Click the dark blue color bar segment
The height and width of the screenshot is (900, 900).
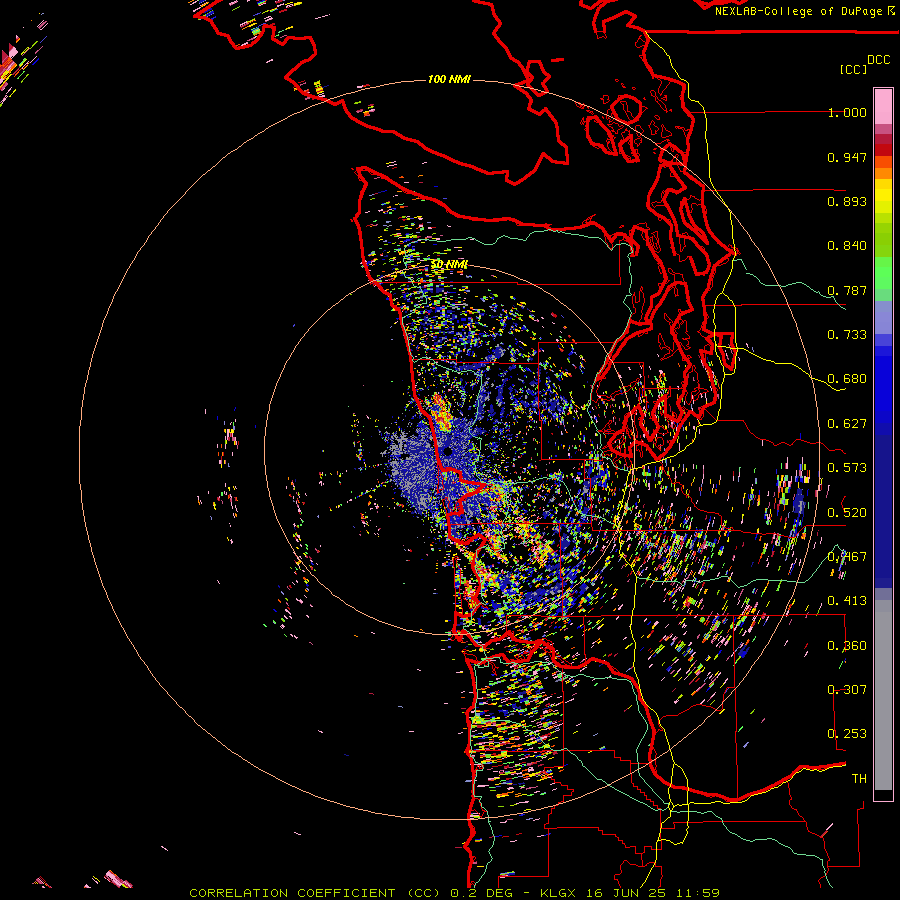click(883, 511)
